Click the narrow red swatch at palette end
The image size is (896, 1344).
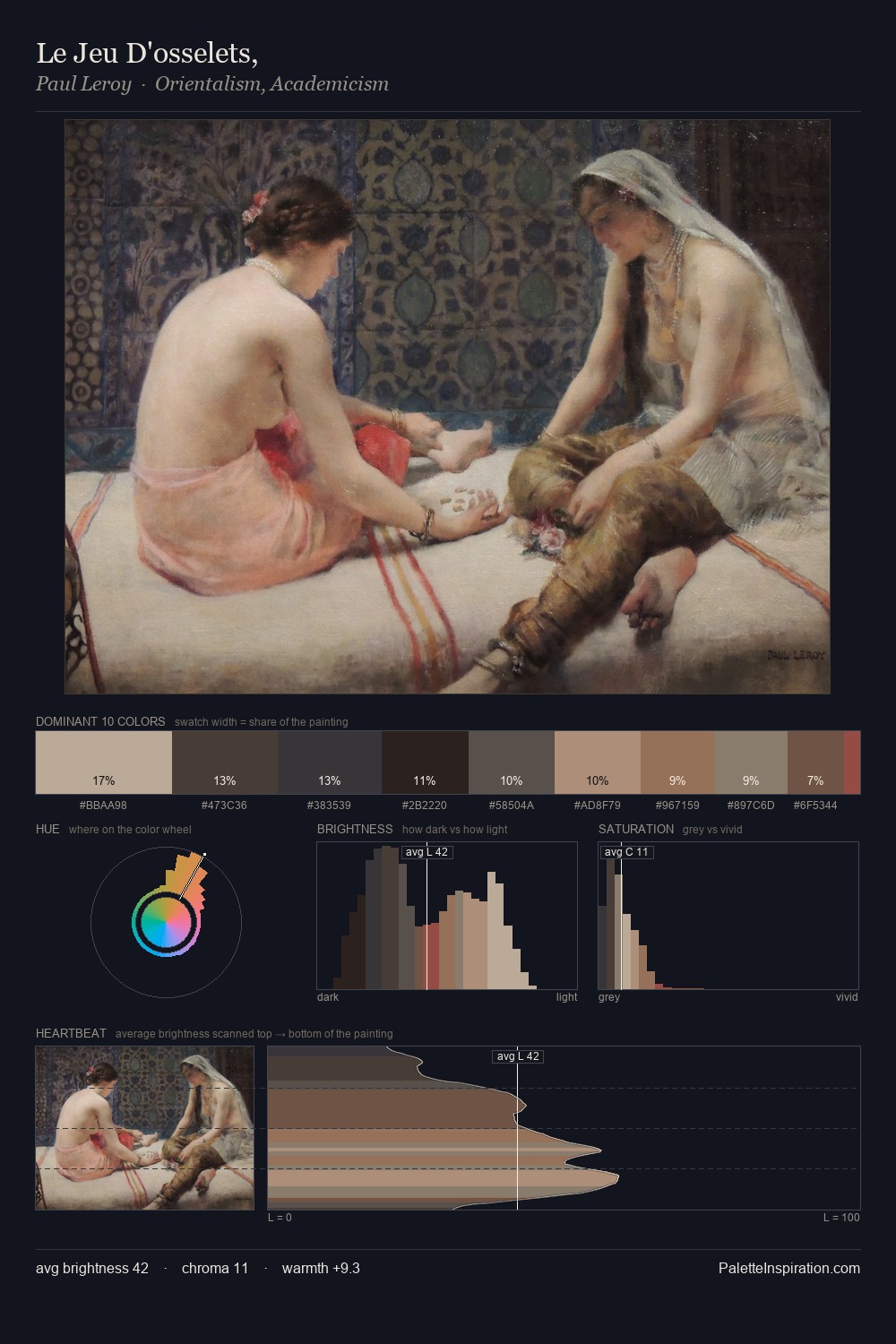click(852, 762)
